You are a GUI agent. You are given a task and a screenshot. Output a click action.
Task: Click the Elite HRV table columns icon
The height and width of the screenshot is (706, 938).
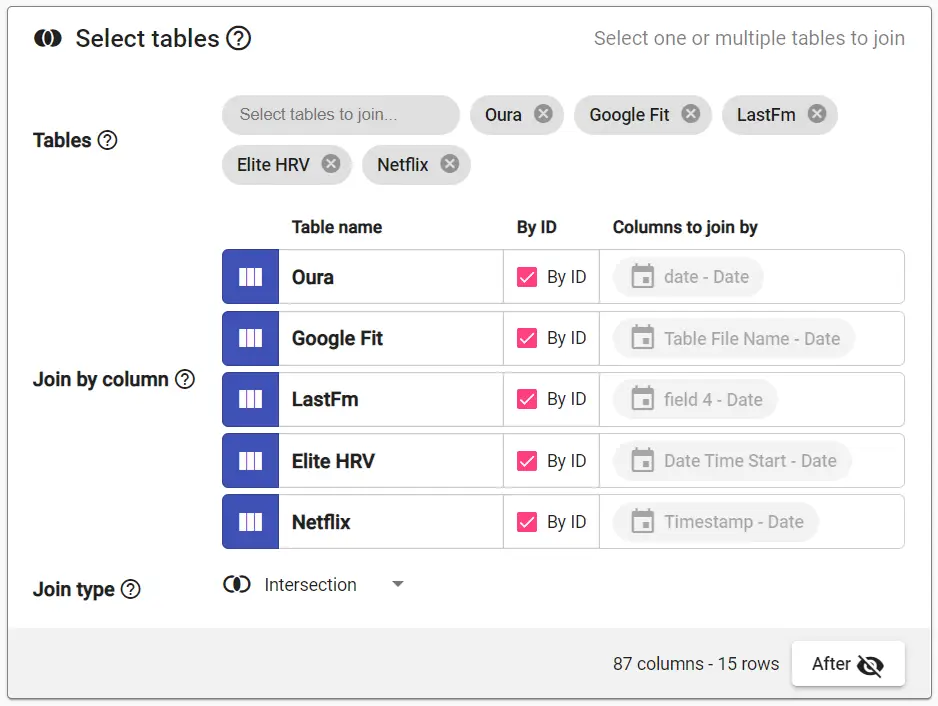251,461
